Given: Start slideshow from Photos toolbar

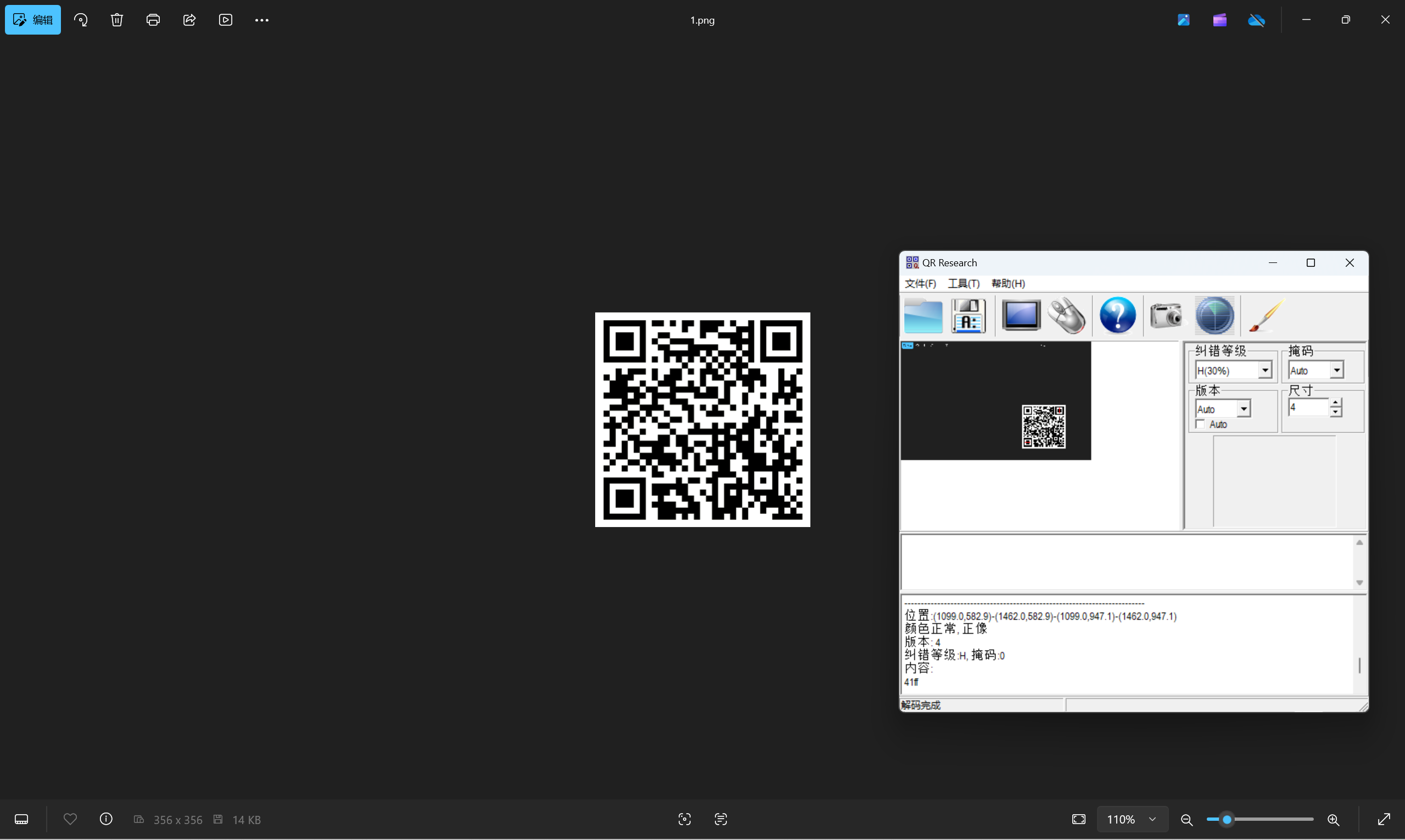Looking at the screenshot, I should pos(225,20).
